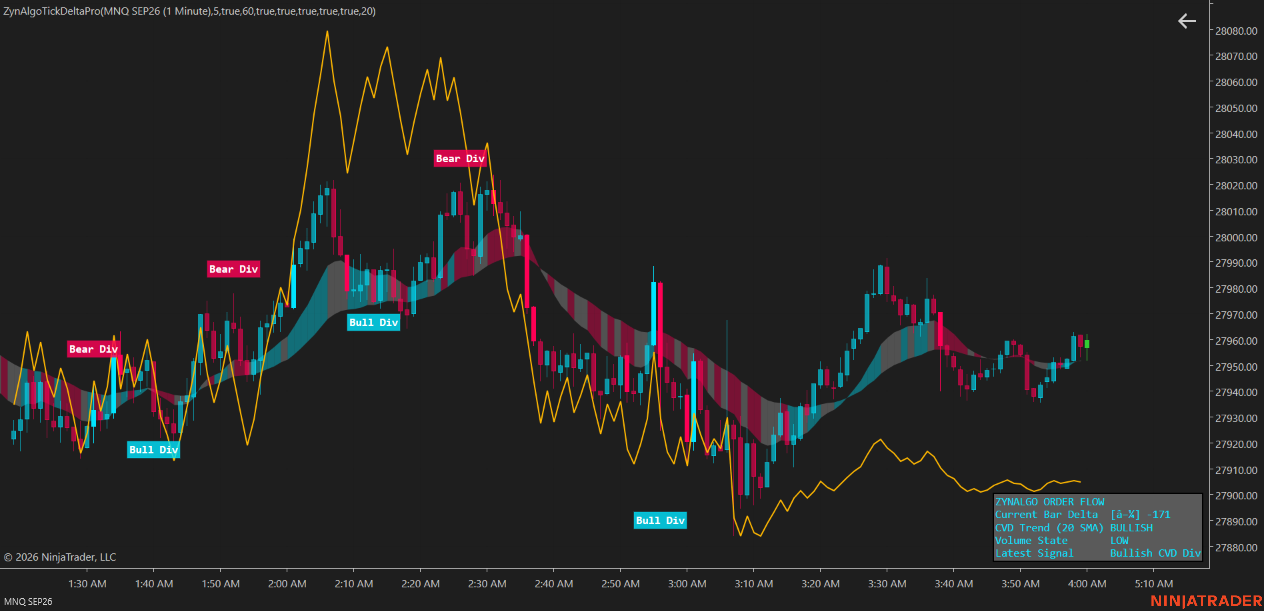Click the Bear Div label near 2:25 AM

tap(460, 158)
